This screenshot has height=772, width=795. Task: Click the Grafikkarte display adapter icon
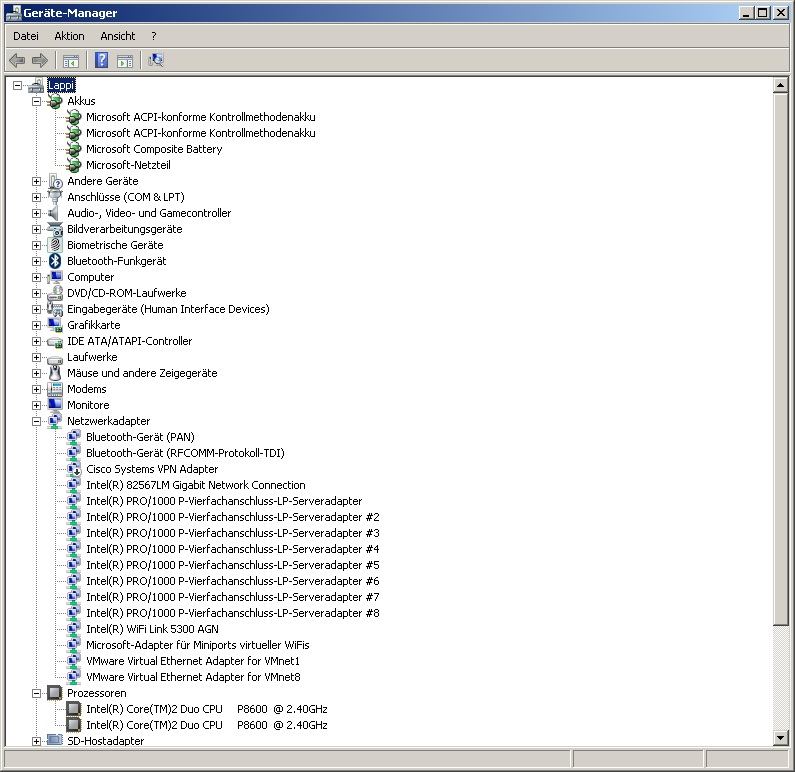pyautogui.click(x=55, y=325)
